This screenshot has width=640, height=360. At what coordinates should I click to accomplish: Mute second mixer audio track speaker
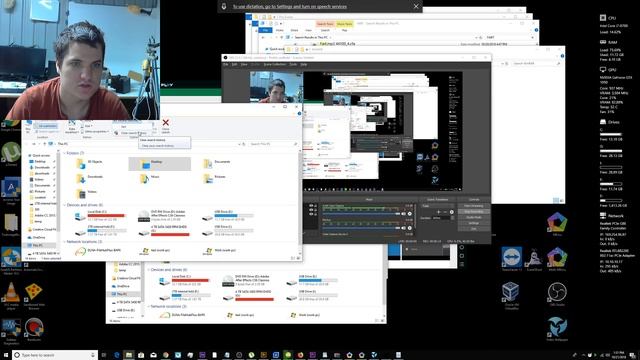pyautogui.click(x=404, y=228)
